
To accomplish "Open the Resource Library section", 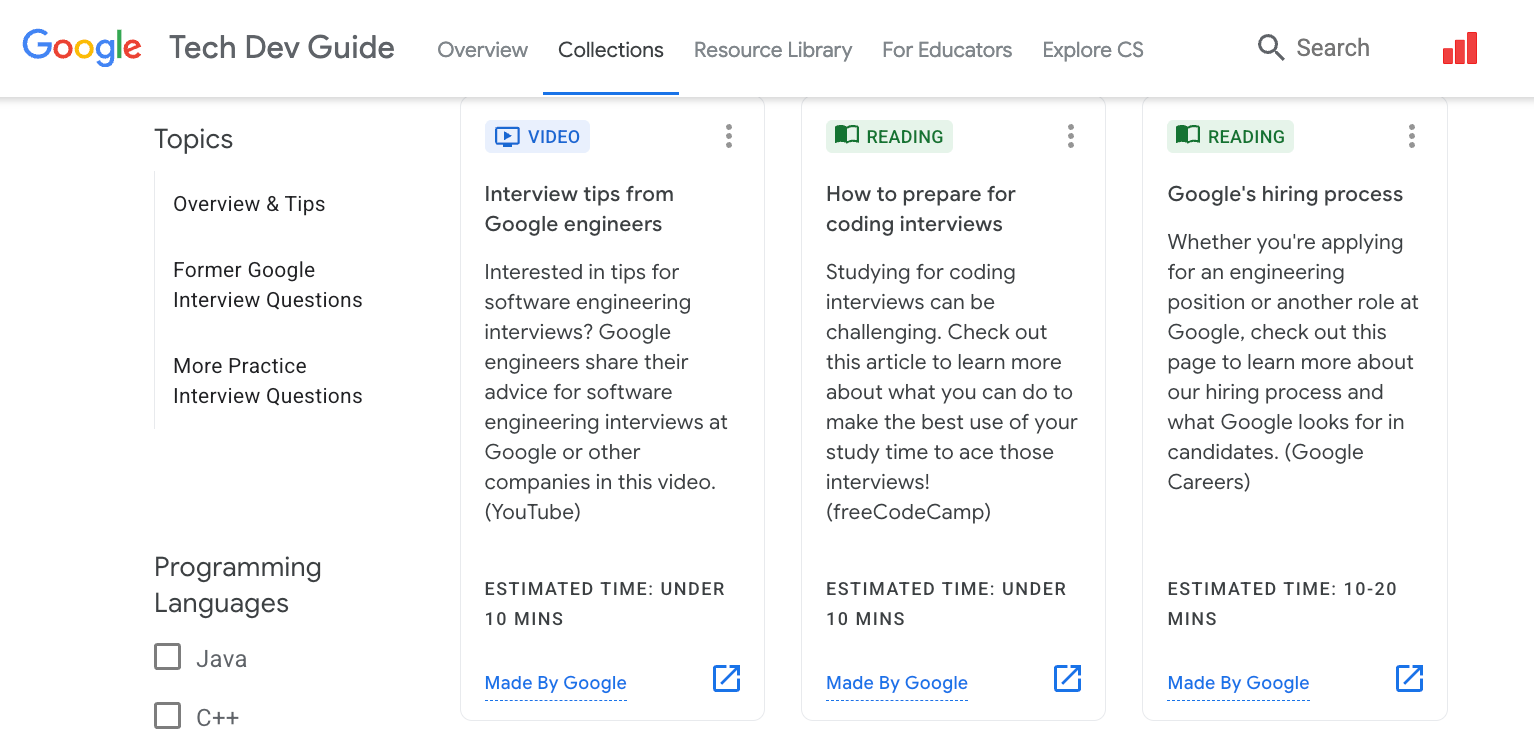I will click(772, 49).
